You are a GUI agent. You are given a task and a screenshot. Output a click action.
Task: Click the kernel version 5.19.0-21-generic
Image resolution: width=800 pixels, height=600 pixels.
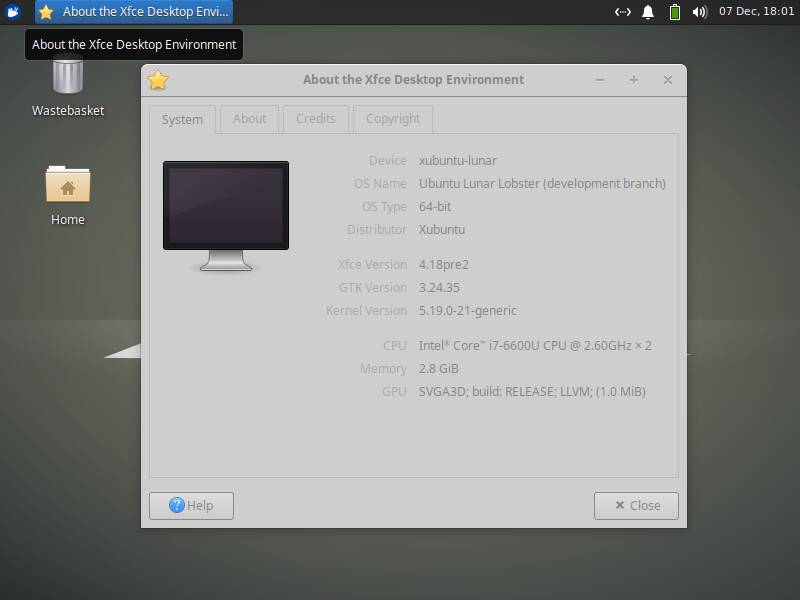467,311
